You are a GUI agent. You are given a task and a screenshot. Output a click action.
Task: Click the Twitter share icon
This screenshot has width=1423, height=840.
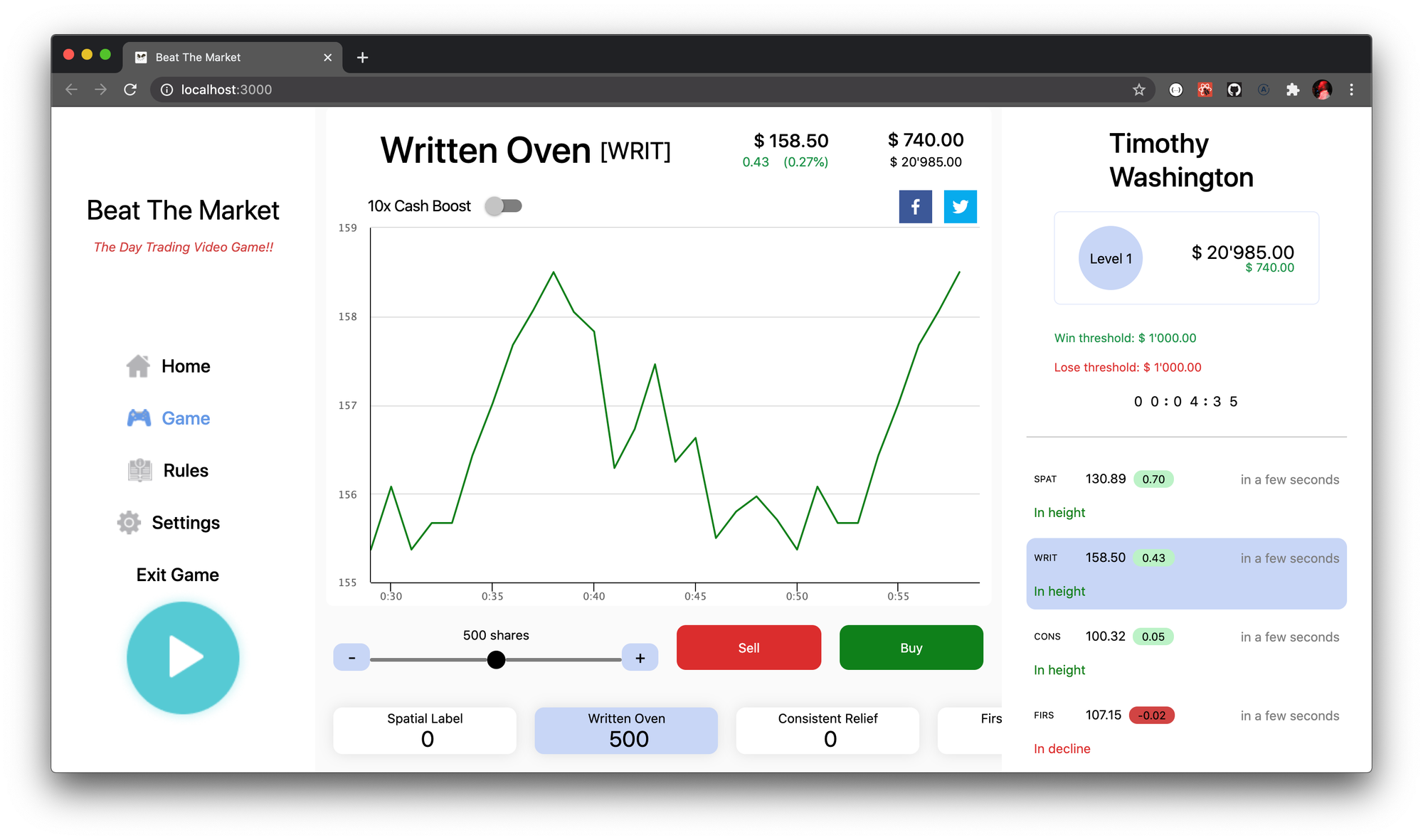click(960, 207)
